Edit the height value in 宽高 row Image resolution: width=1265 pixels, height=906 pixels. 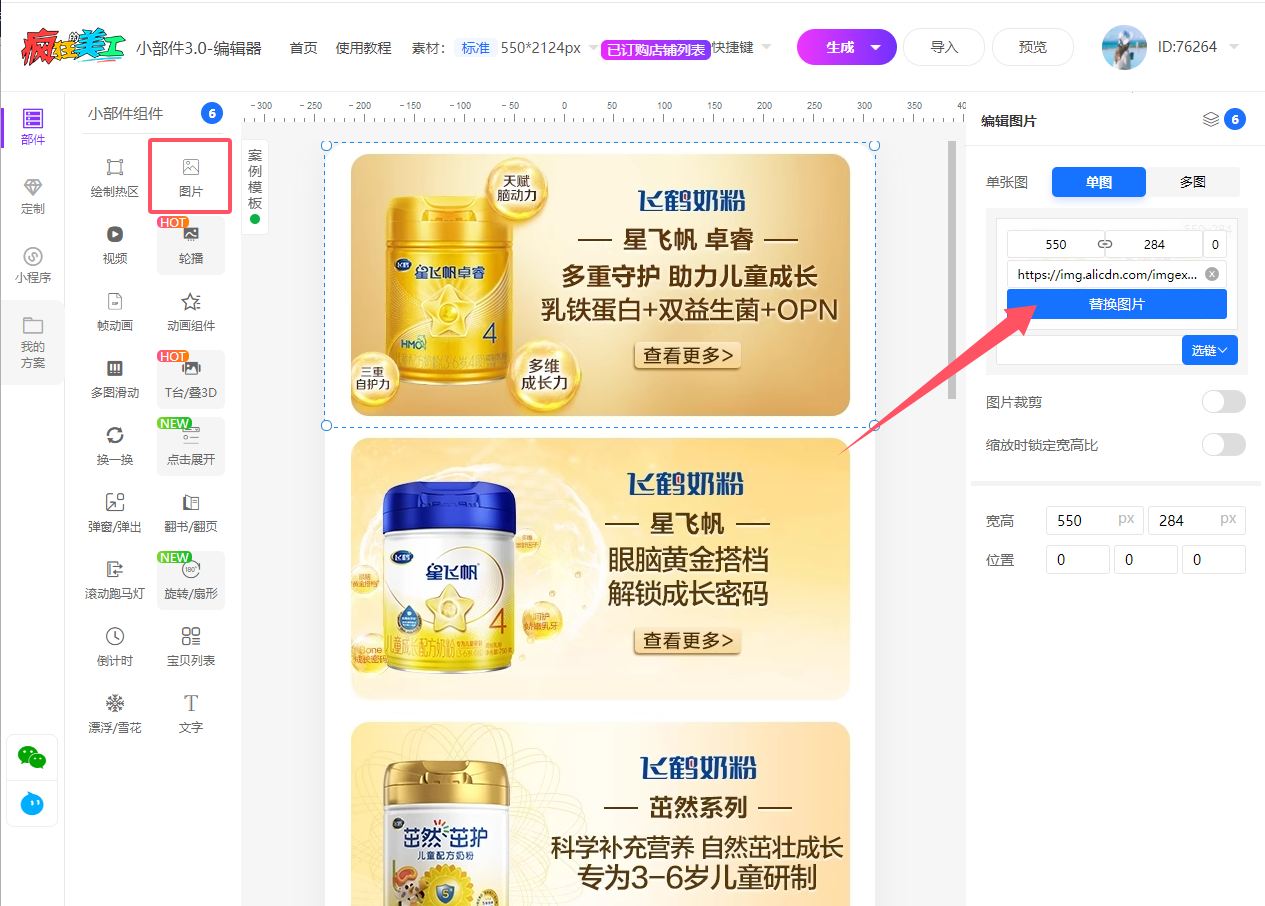click(x=1196, y=520)
